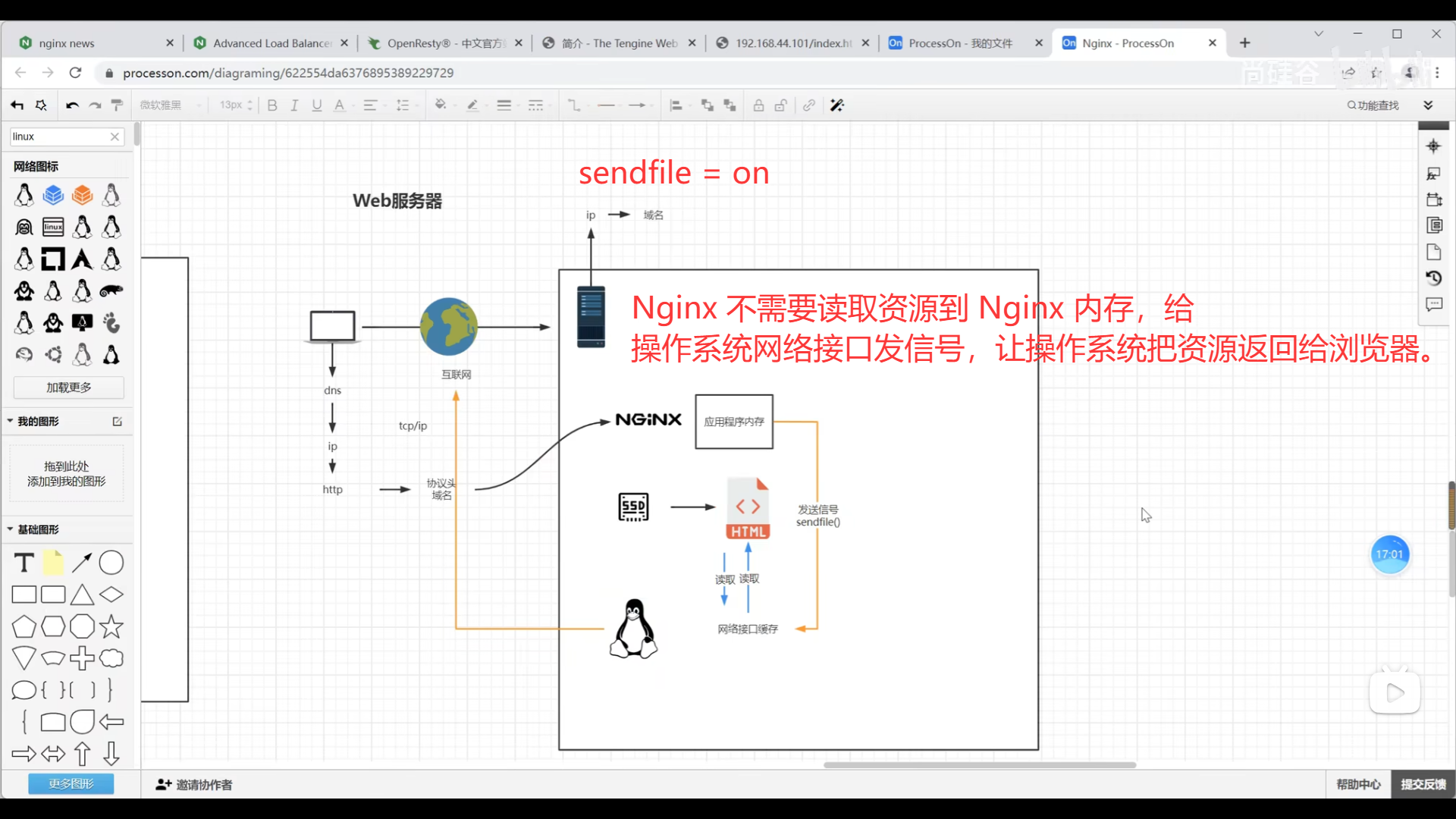Click the format painter brush icon
Image resolution: width=1456 pixels, height=819 pixels.
(x=117, y=105)
